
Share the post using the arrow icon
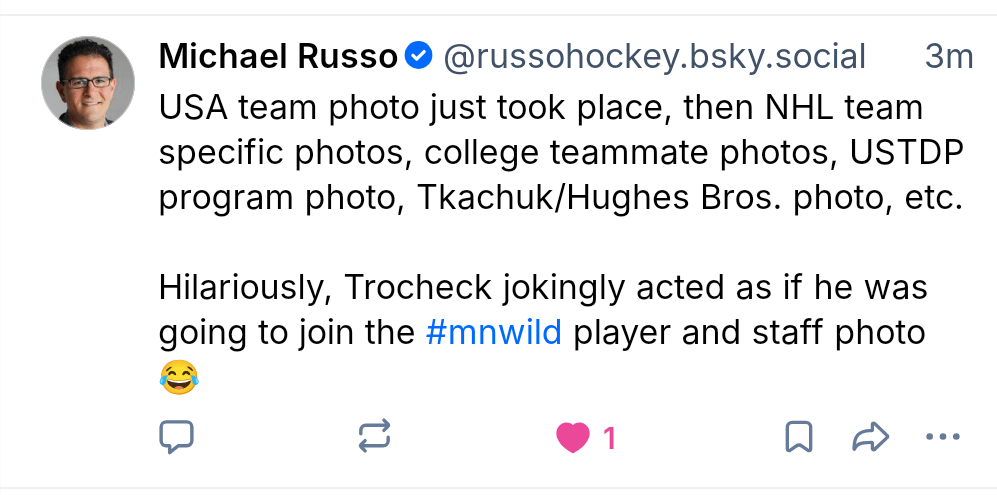pos(870,436)
